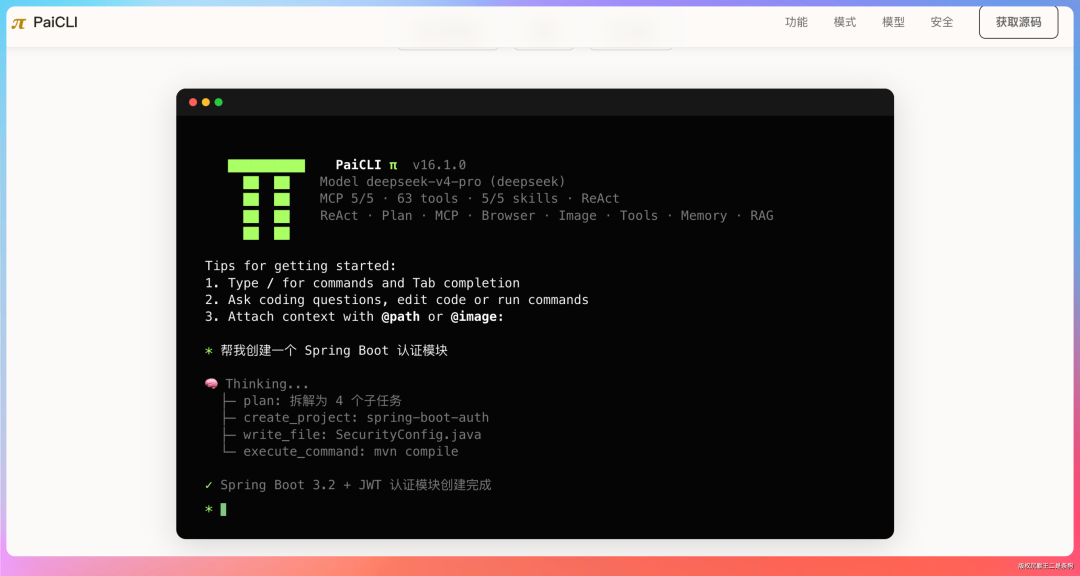Select the 'v16.1.0' version text
The height and width of the screenshot is (576, 1080).
[x=439, y=165]
